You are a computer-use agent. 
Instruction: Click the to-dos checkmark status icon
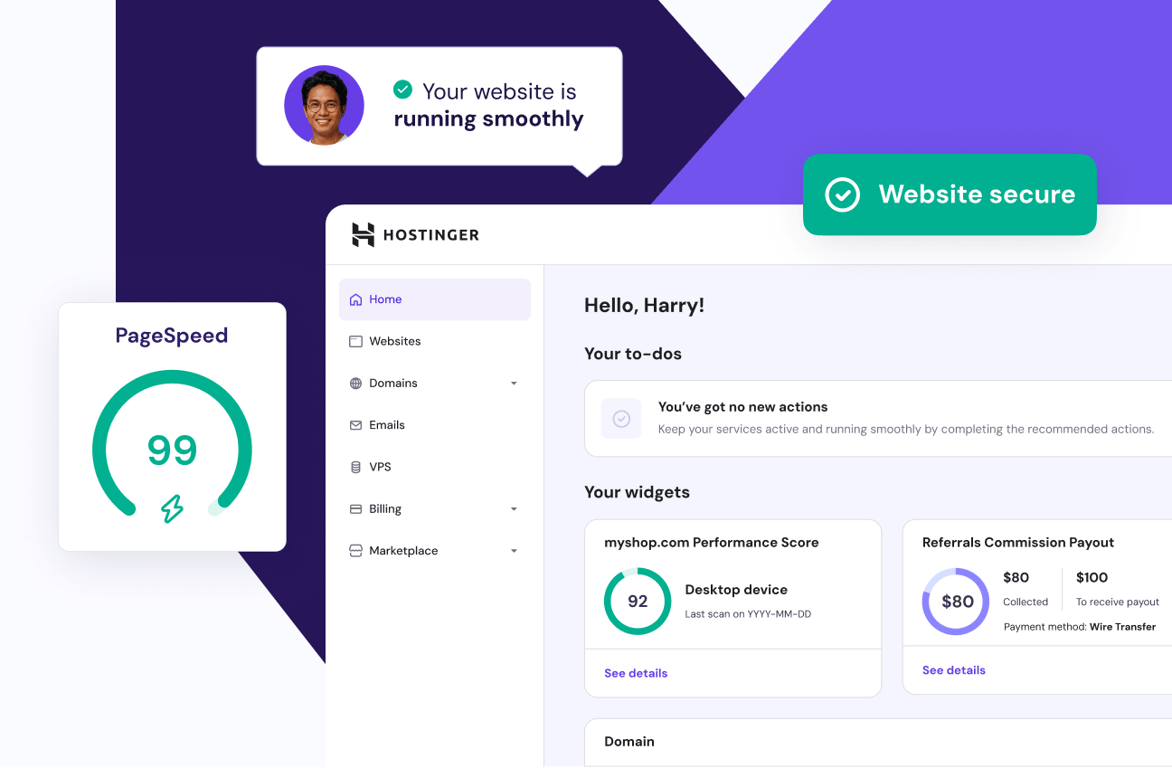pyautogui.click(x=621, y=419)
